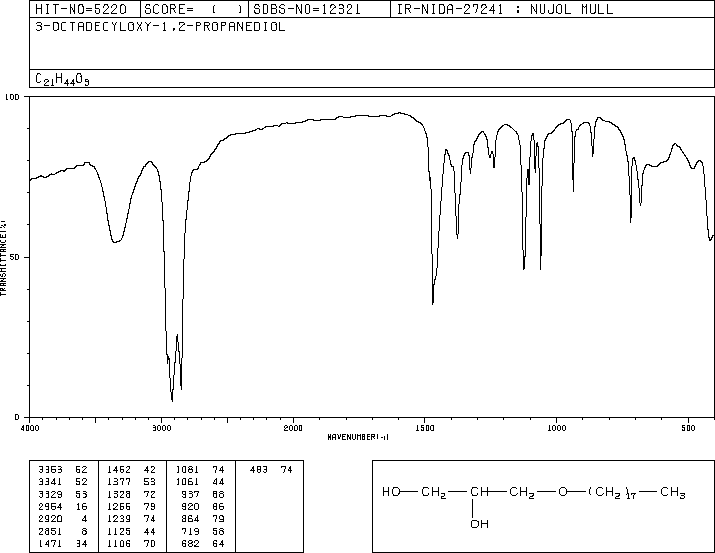Click the broad O-H absorption dip near 3340

pyautogui.click(x=116, y=241)
